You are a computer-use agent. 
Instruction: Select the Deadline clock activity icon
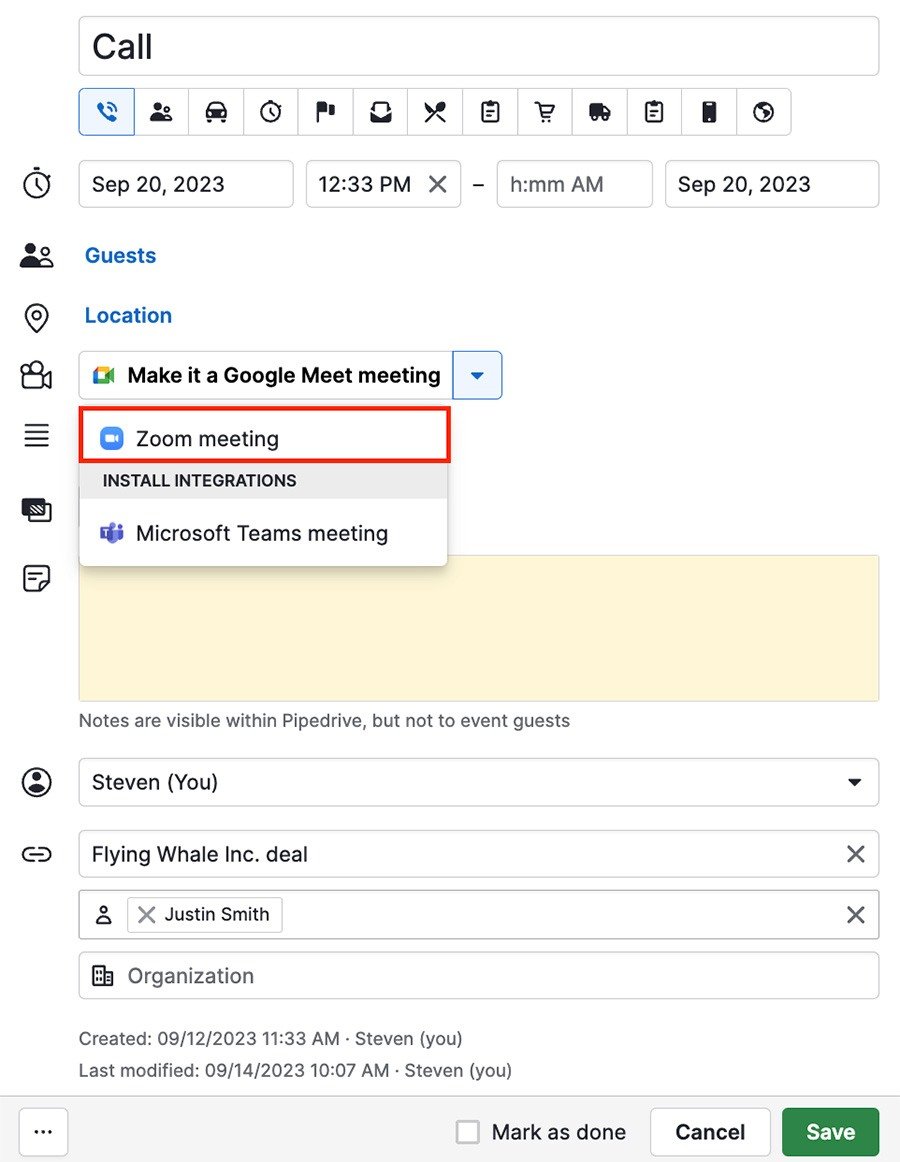[270, 112]
